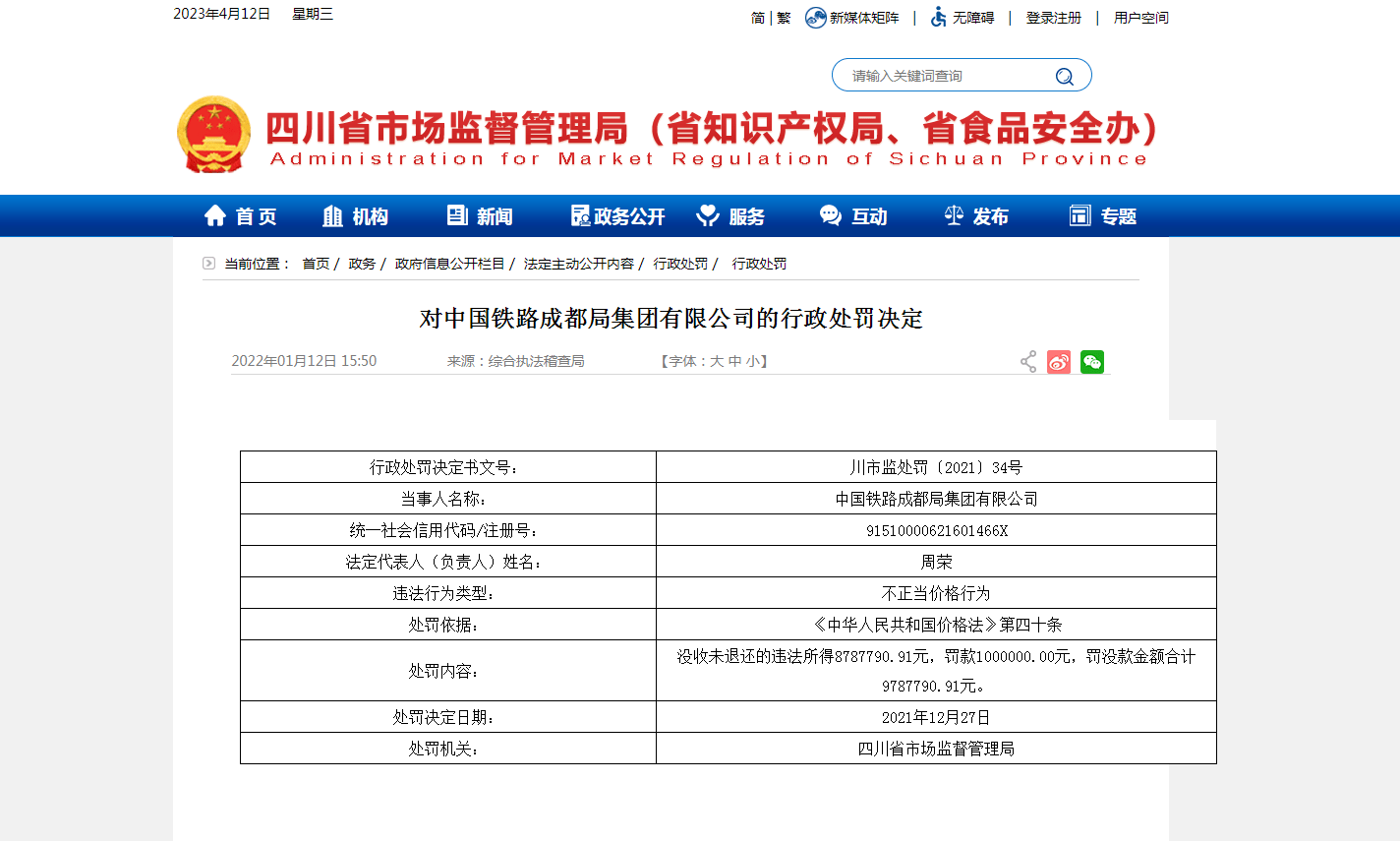Click label 行政处罚决定书文号：

click(444, 467)
